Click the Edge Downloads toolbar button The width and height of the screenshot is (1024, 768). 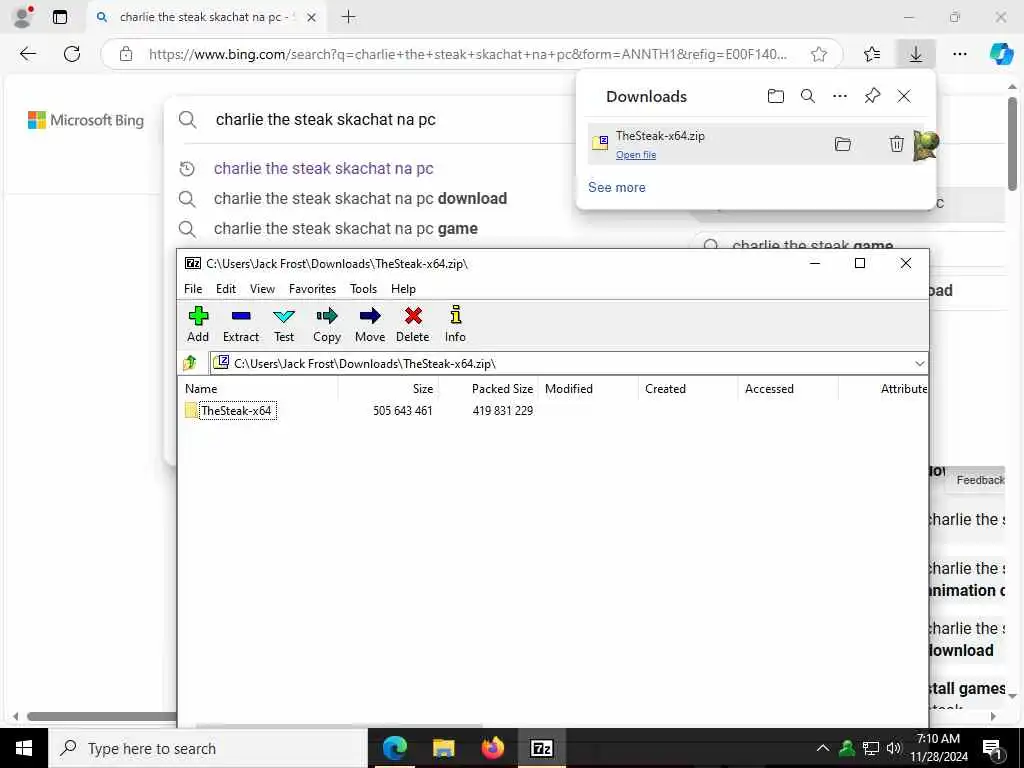[916, 54]
